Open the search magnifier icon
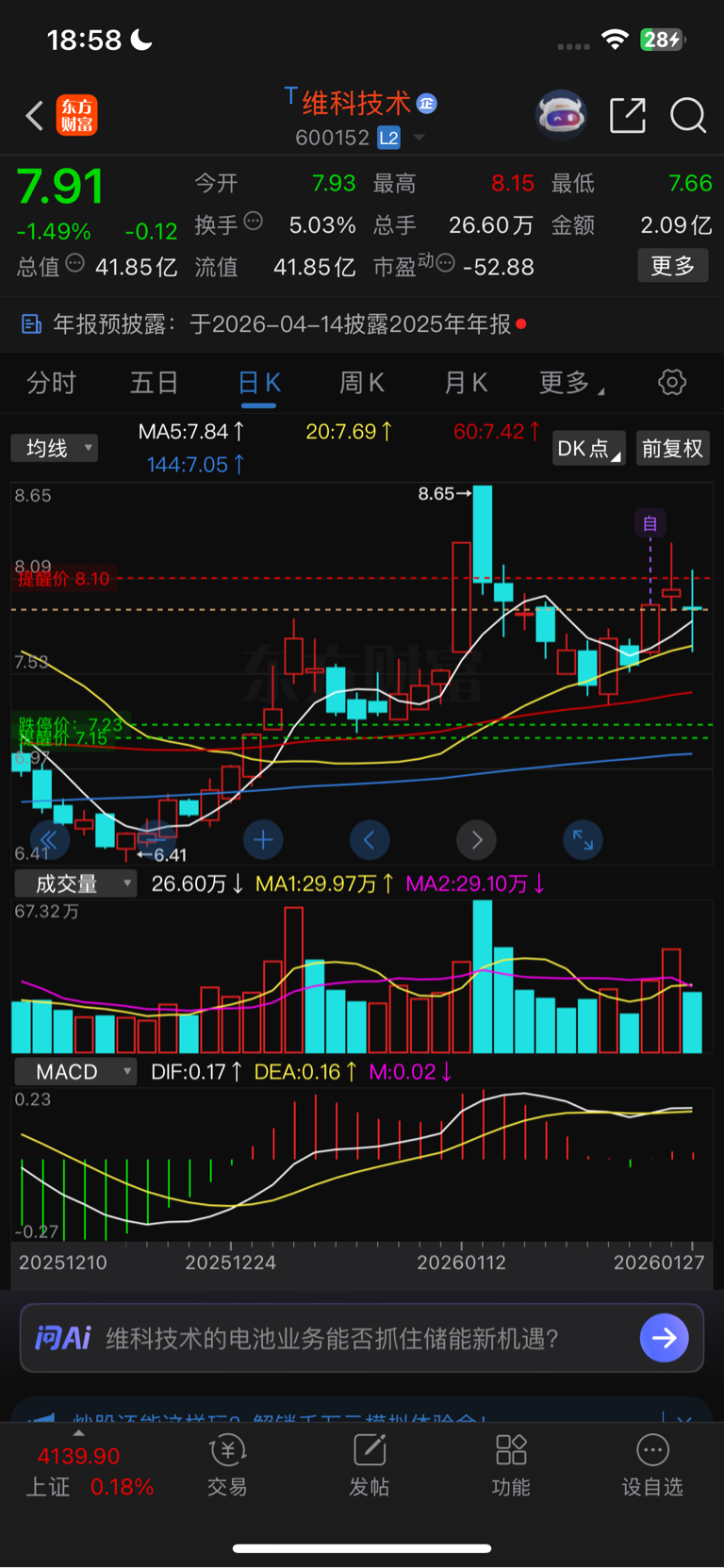The image size is (724, 1568). click(687, 116)
